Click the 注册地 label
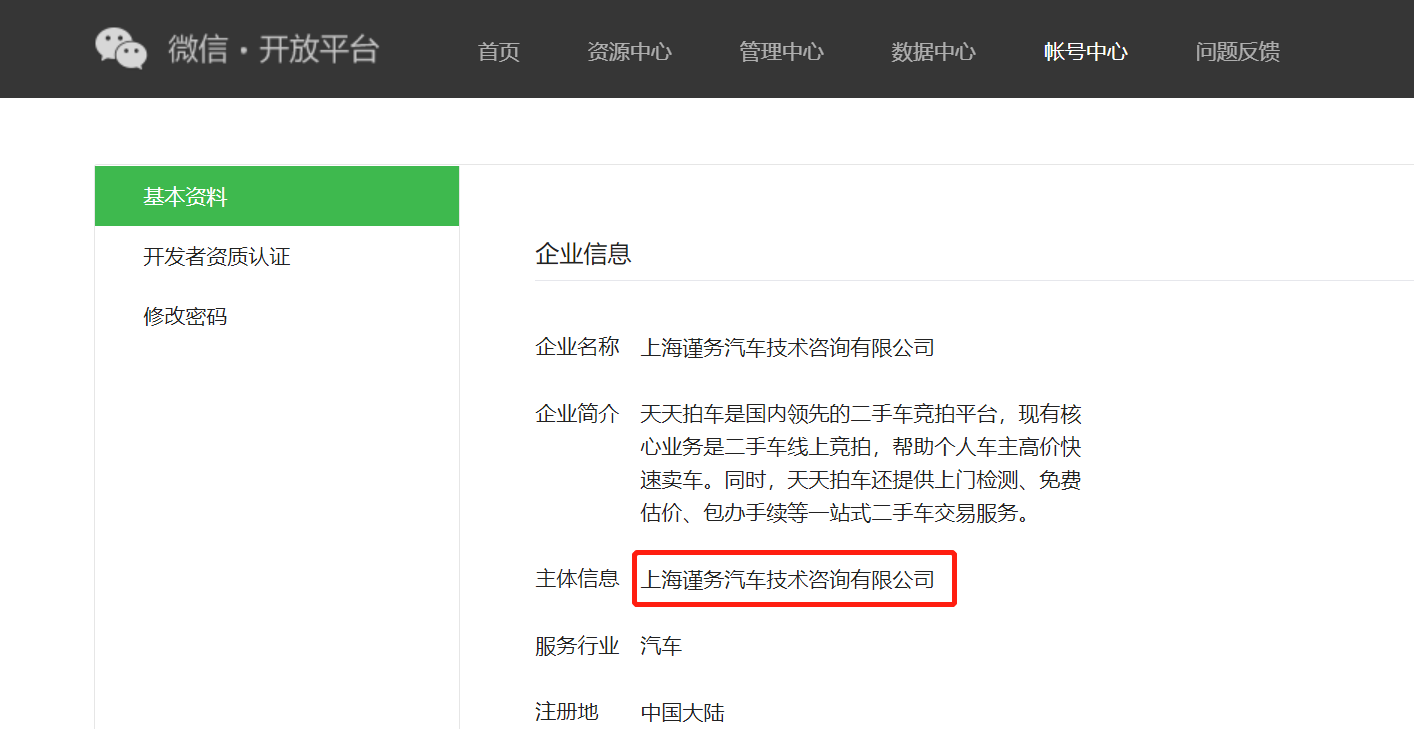Image resolution: width=1414 pixels, height=729 pixels. (567, 712)
